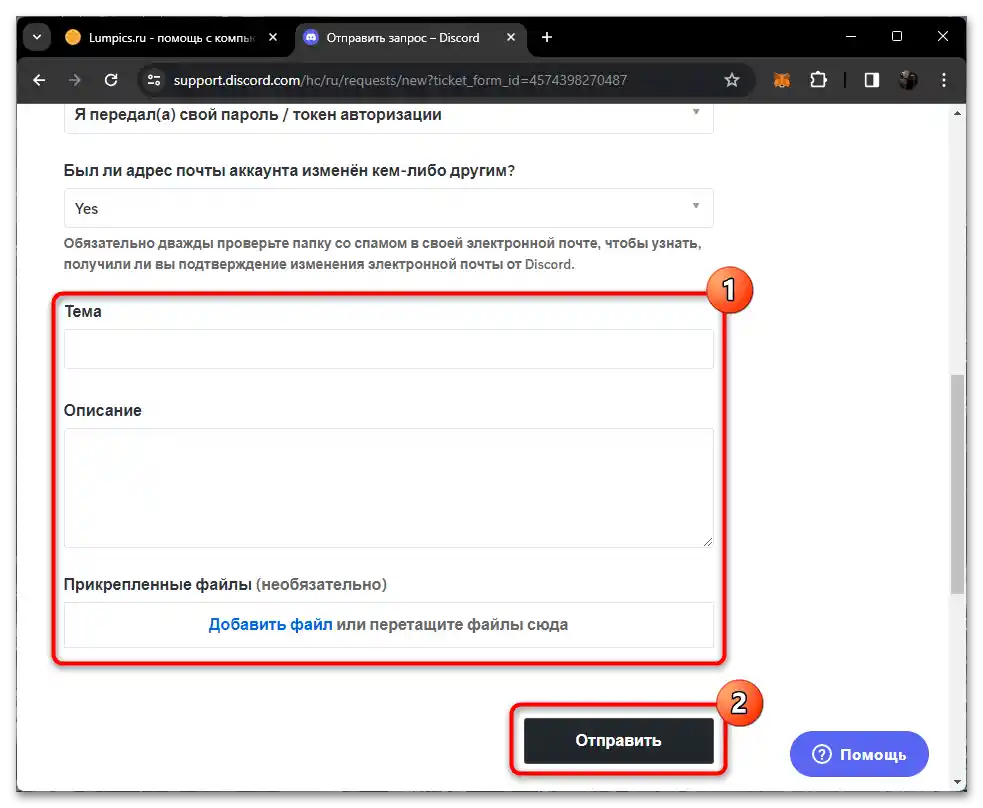This screenshot has height=808, width=983.
Task: Click the scrollbar down arrow
Action: pos(957,782)
